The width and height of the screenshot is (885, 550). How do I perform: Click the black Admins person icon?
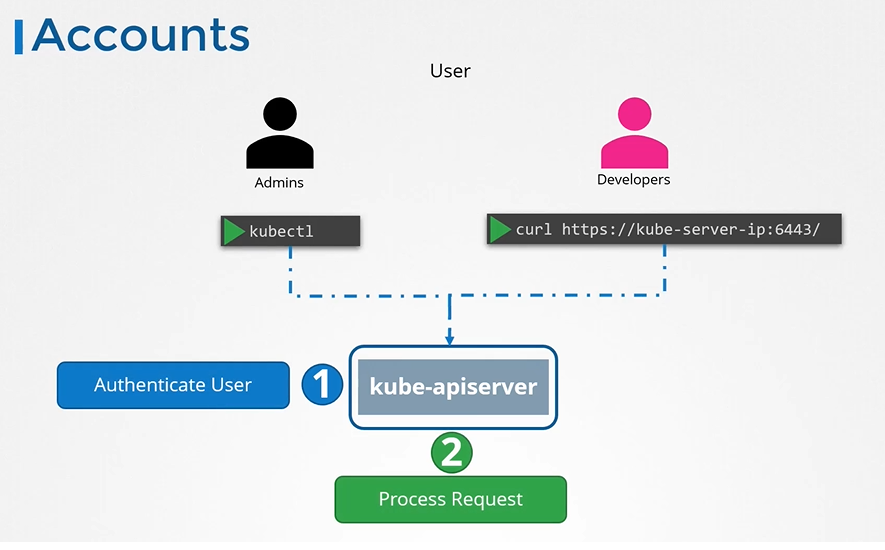pos(280,134)
